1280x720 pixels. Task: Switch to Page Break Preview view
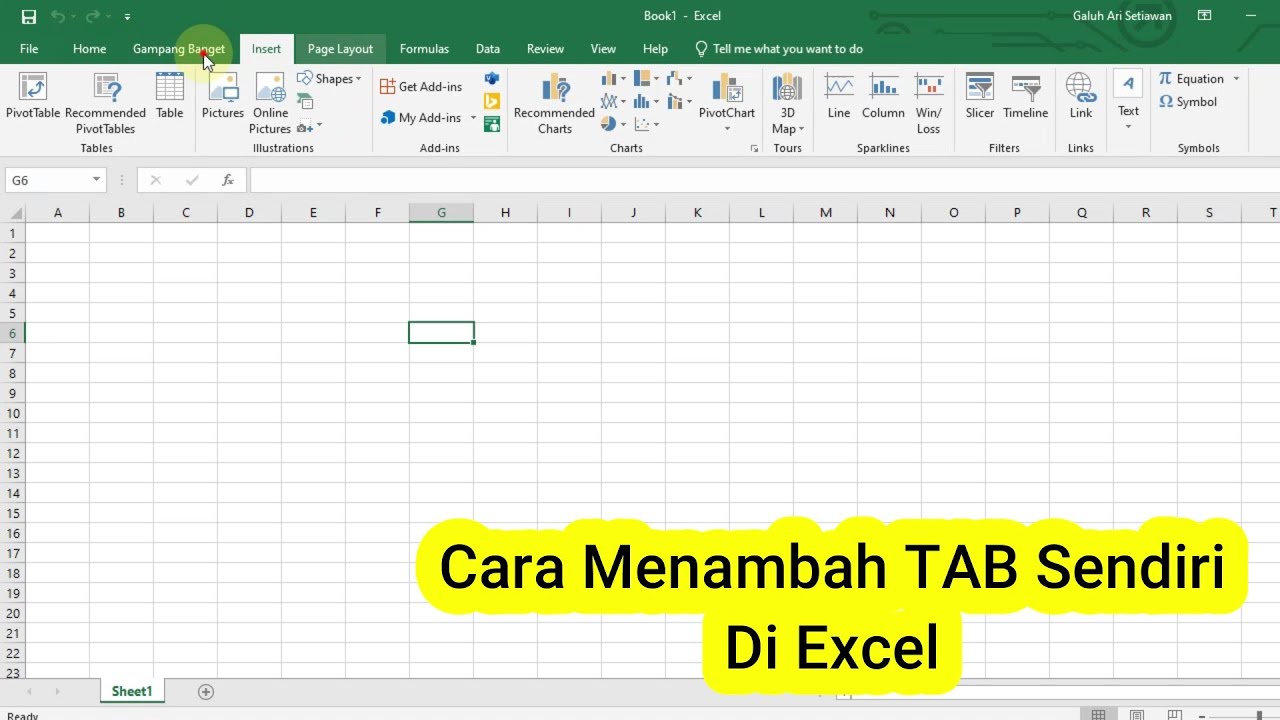tap(1174, 715)
